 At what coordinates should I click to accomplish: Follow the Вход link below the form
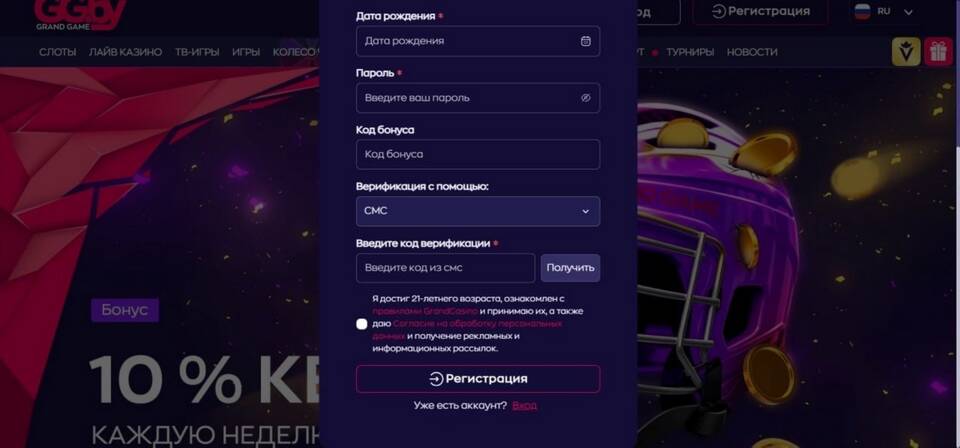pos(524,405)
